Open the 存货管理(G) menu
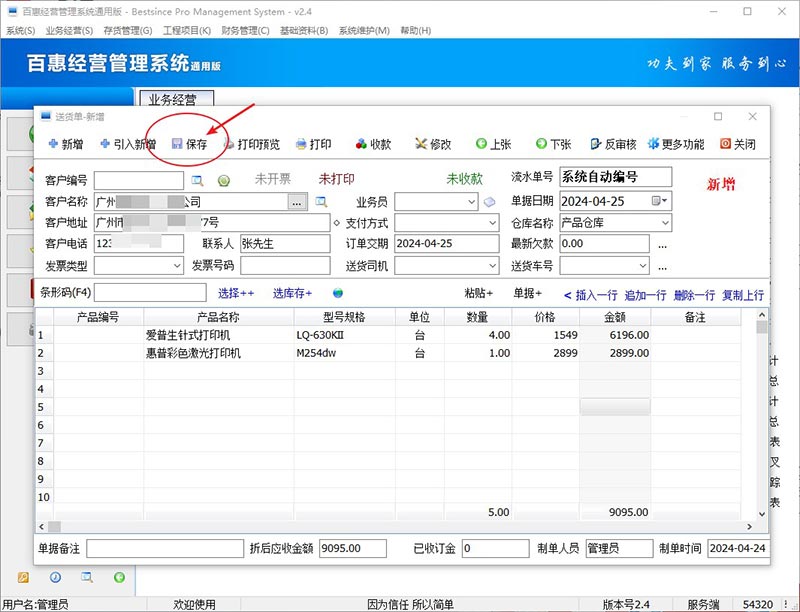Image resolution: width=800 pixels, height=612 pixels. (x=128, y=31)
